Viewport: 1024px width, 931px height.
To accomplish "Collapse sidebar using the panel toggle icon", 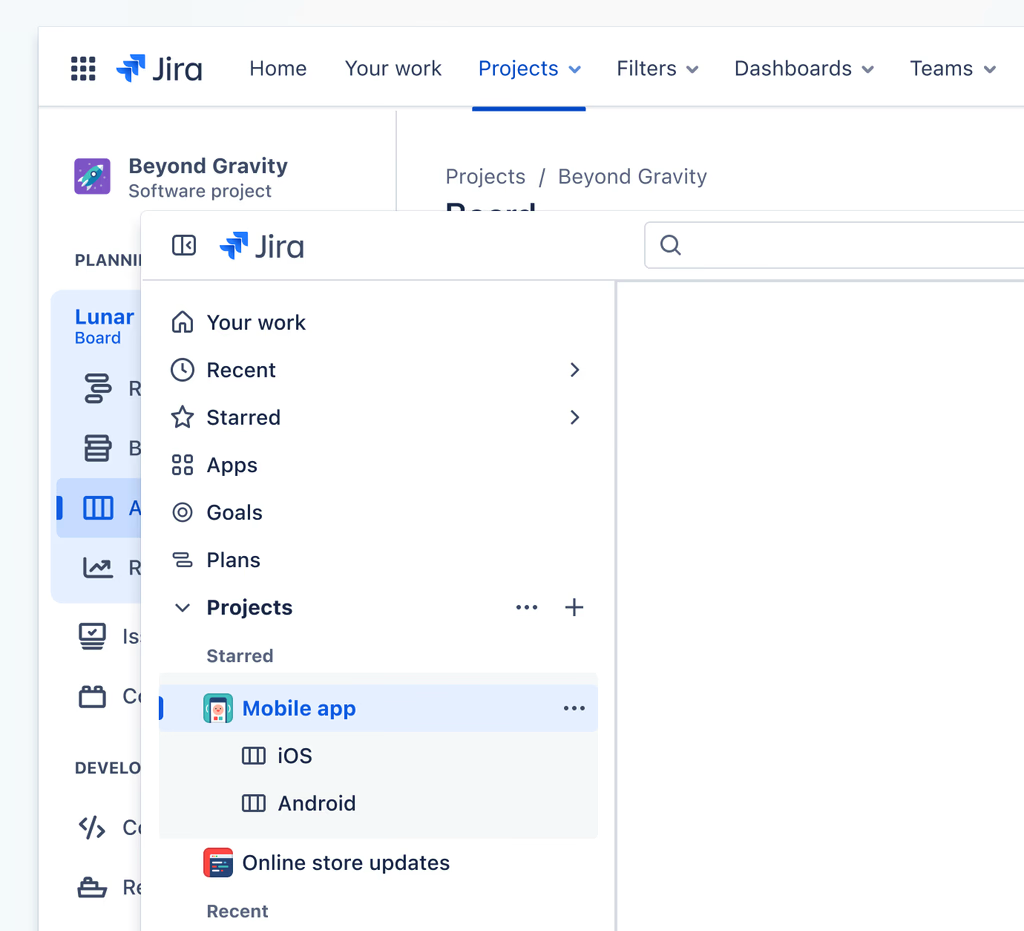I will point(184,246).
